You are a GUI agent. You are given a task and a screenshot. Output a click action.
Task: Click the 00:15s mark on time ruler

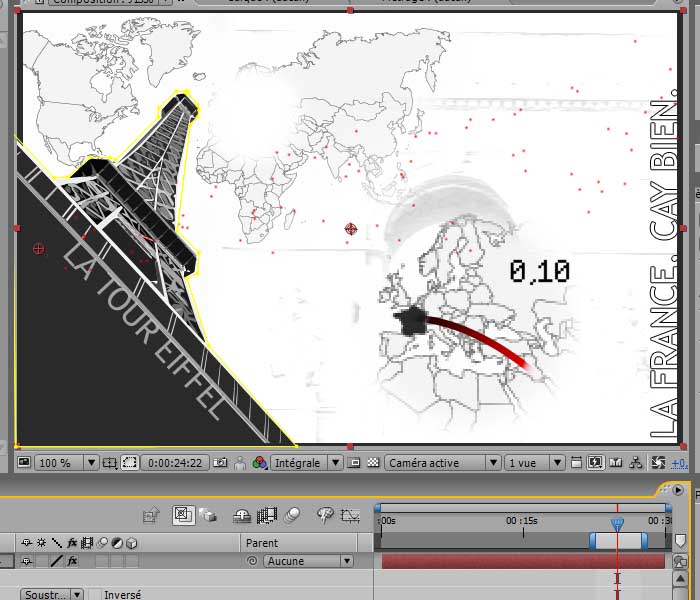tap(522, 521)
